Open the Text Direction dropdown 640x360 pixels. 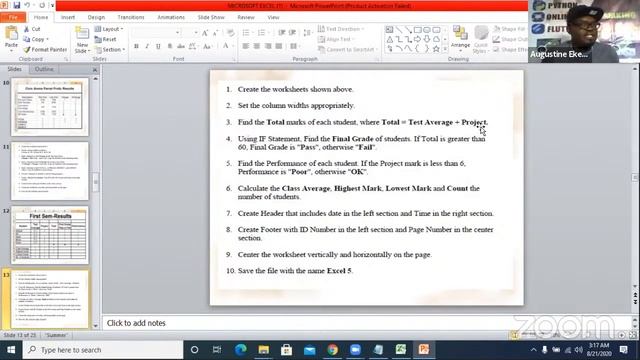pyautogui.click(x=340, y=29)
